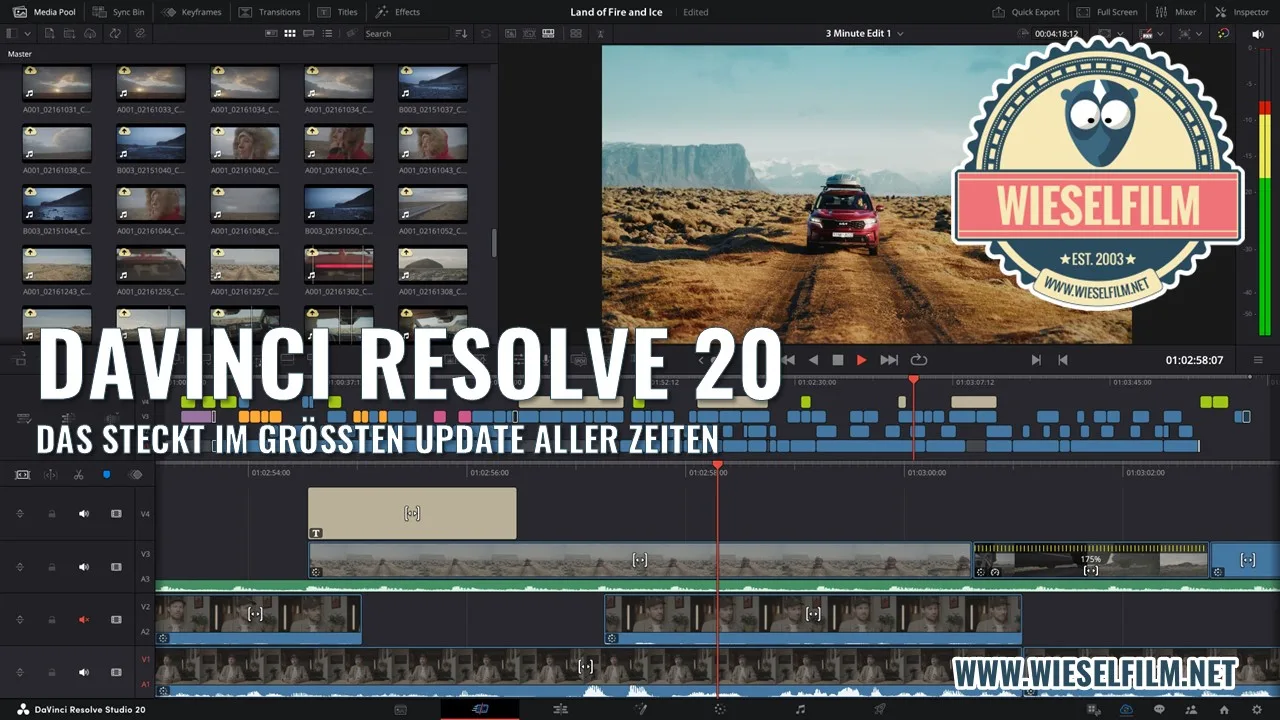Click the stop button in the viewer
The height and width of the screenshot is (720, 1280).
(838, 360)
